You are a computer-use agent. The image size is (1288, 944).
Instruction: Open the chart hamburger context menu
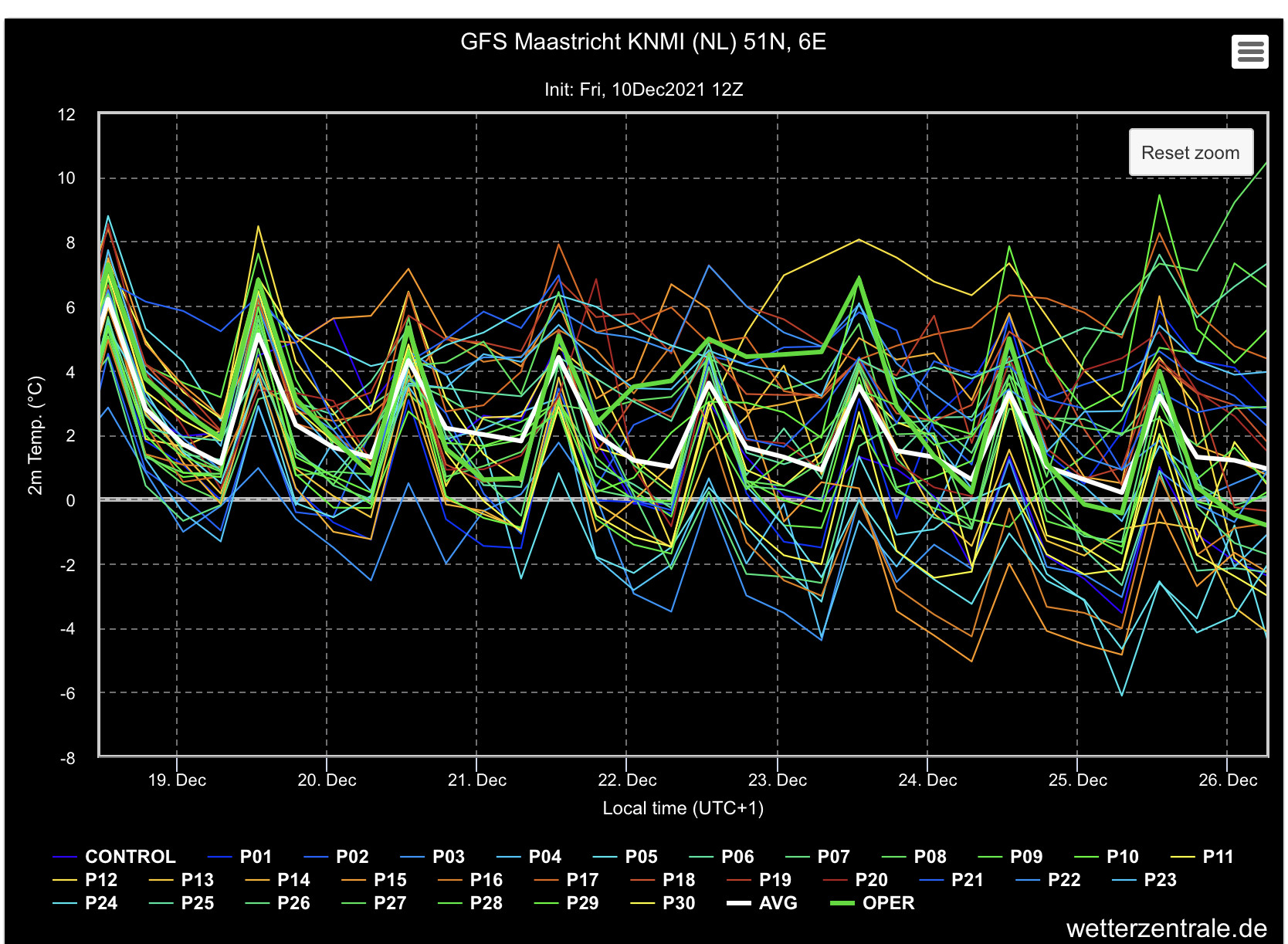tap(1249, 52)
